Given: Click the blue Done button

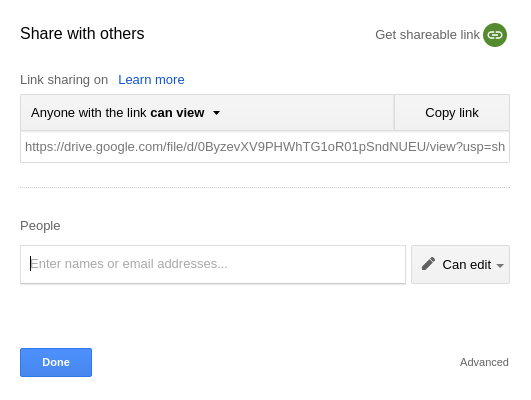Looking at the screenshot, I should pos(56,362).
